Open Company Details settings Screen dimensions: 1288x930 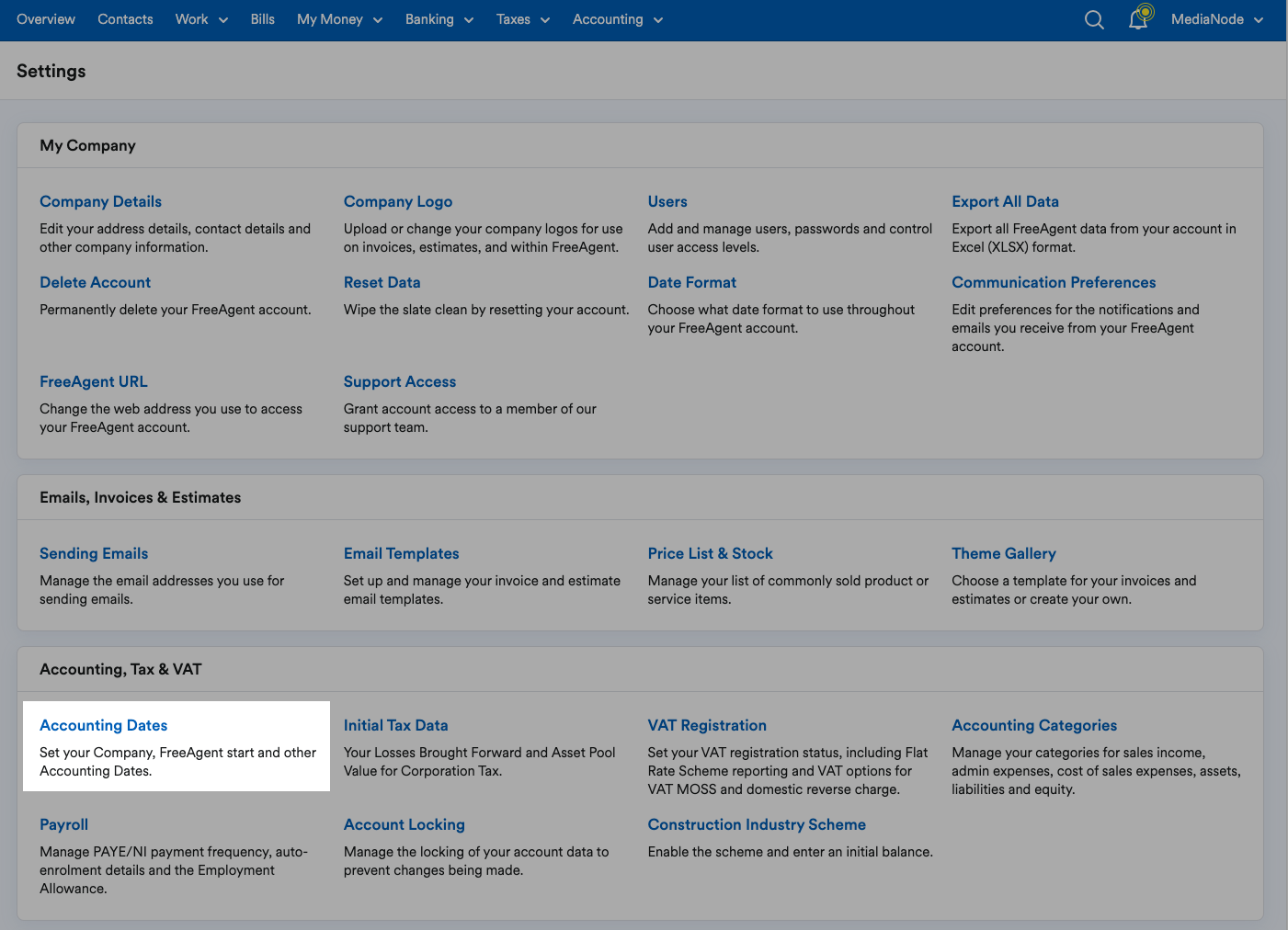[100, 201]
